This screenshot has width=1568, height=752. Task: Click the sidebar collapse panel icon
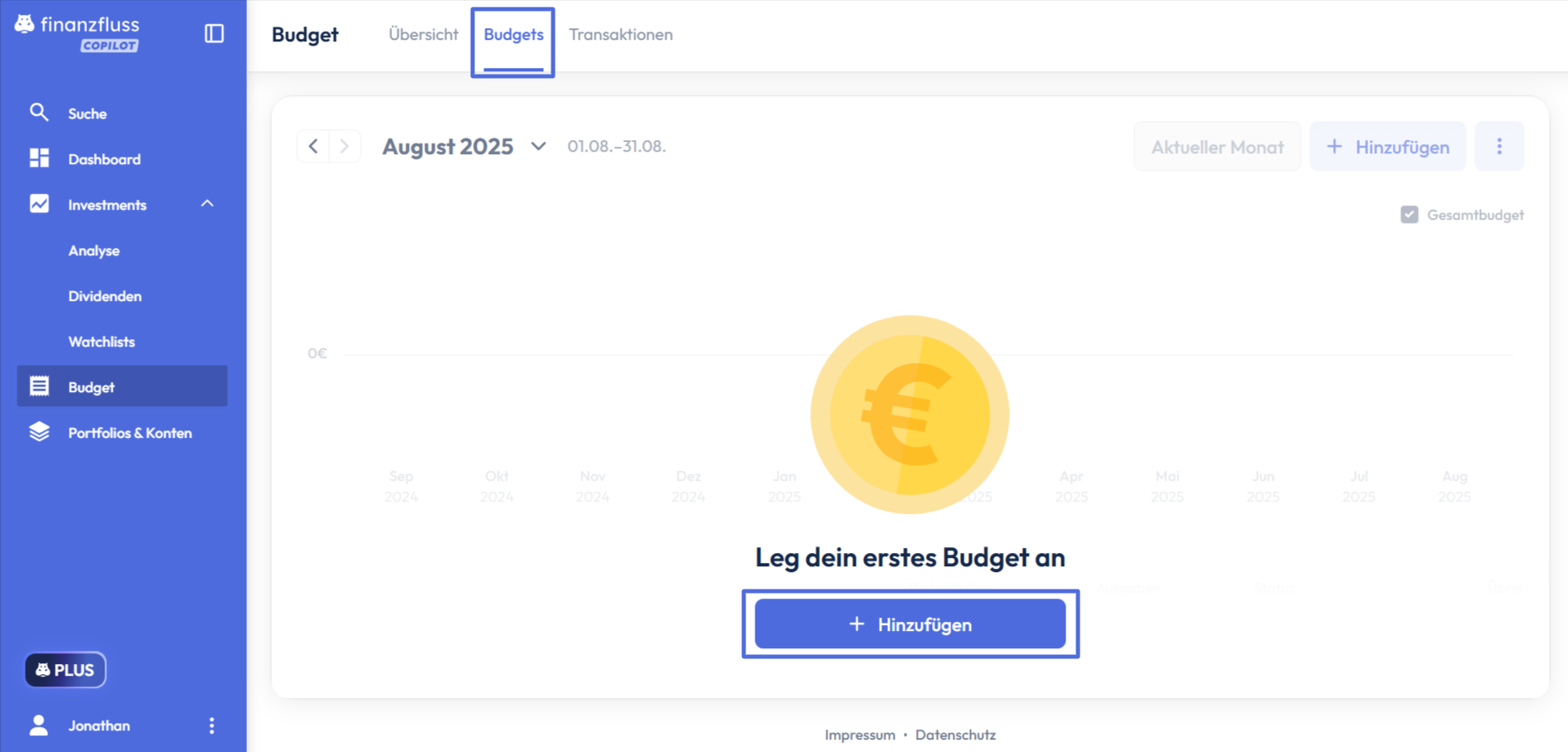tap(214, 33)
